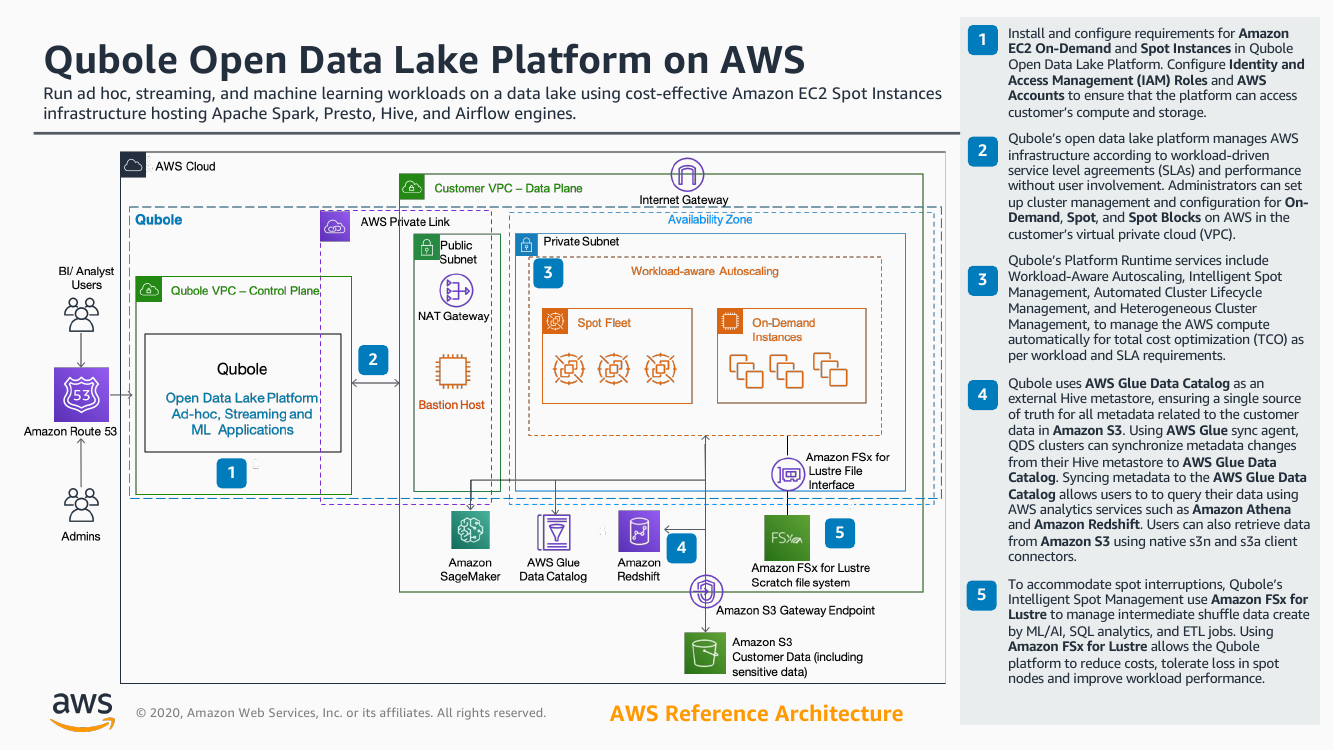Click the FSx Lustre File Interface purple icon
This screenshot has width=1334, height=750.
[x=788, y=474]
